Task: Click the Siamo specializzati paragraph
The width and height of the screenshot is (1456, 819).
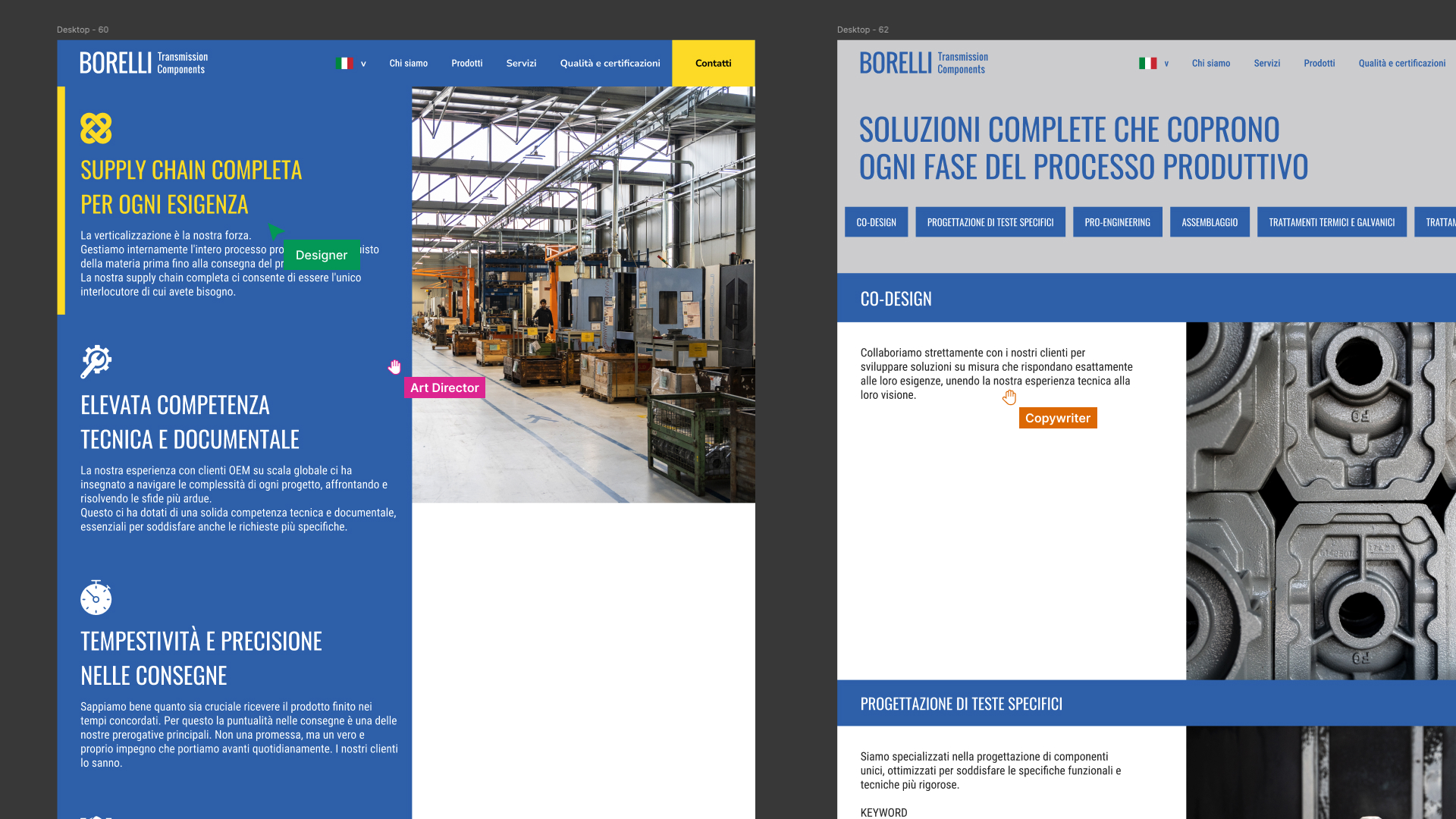Action: pyautogui.click(x=990, y=770)
